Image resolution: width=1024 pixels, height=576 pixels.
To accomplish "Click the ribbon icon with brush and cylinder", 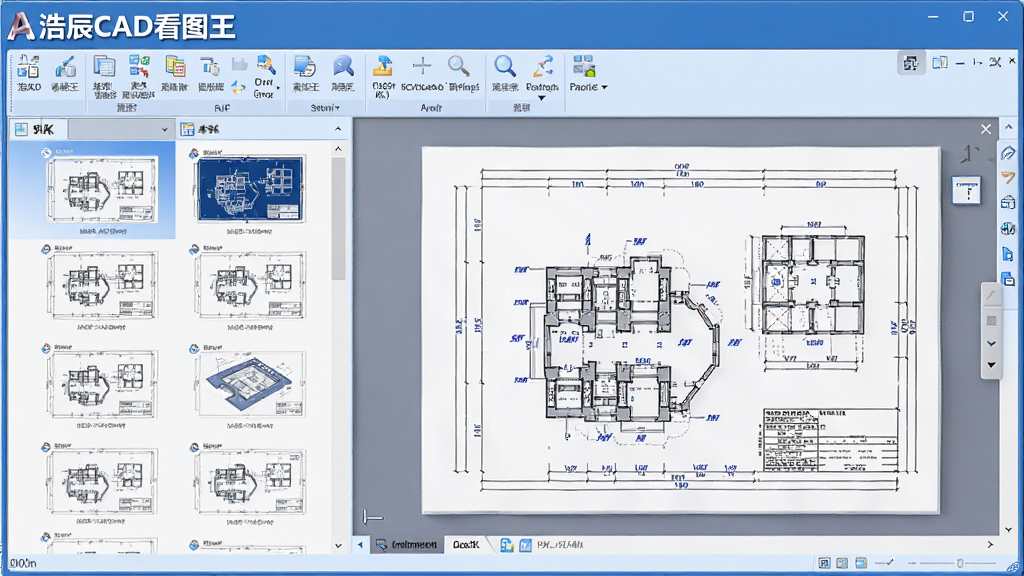I will 65,67.
